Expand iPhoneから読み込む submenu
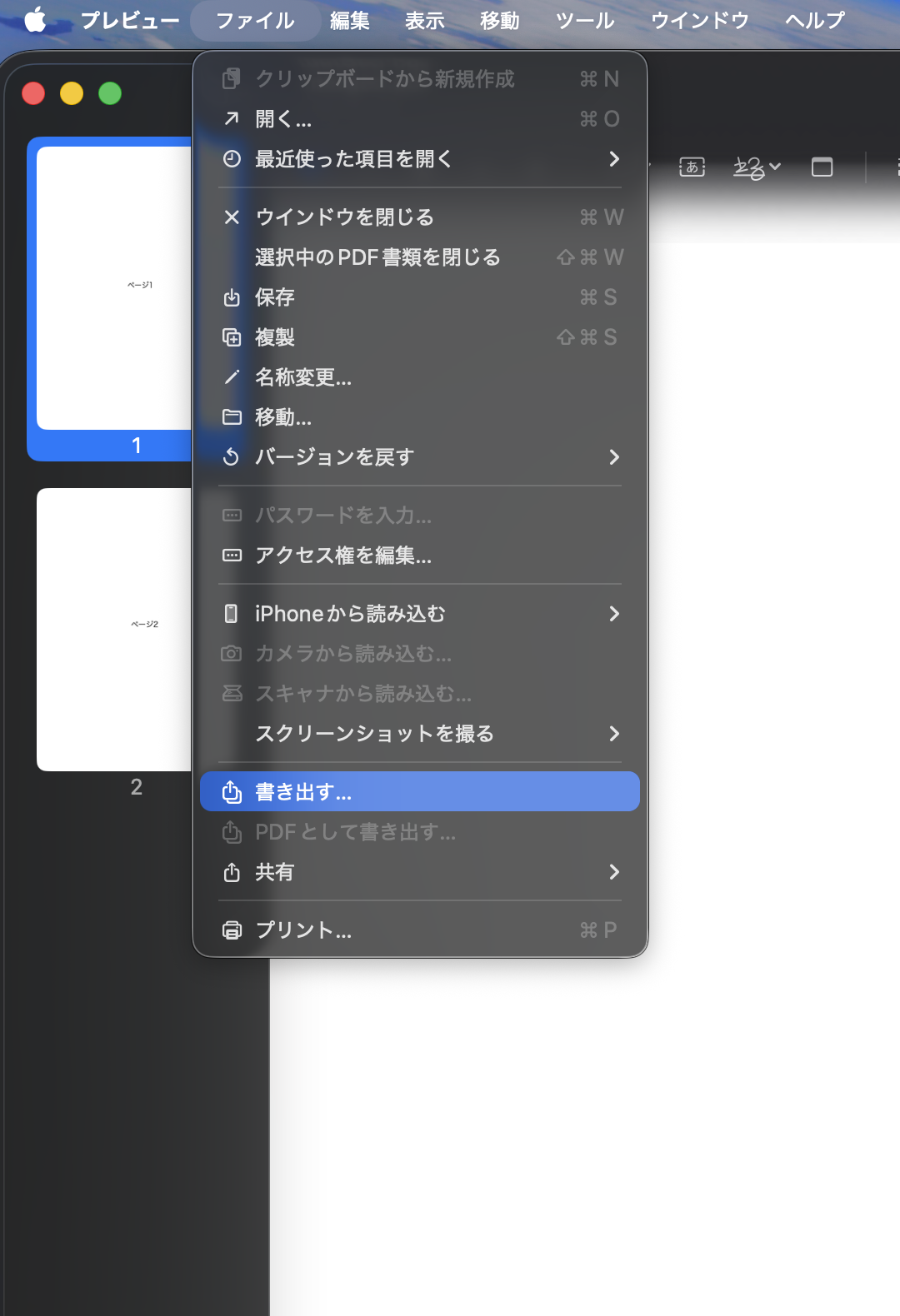Screen dimensions: 900x1316 (420, 614)
